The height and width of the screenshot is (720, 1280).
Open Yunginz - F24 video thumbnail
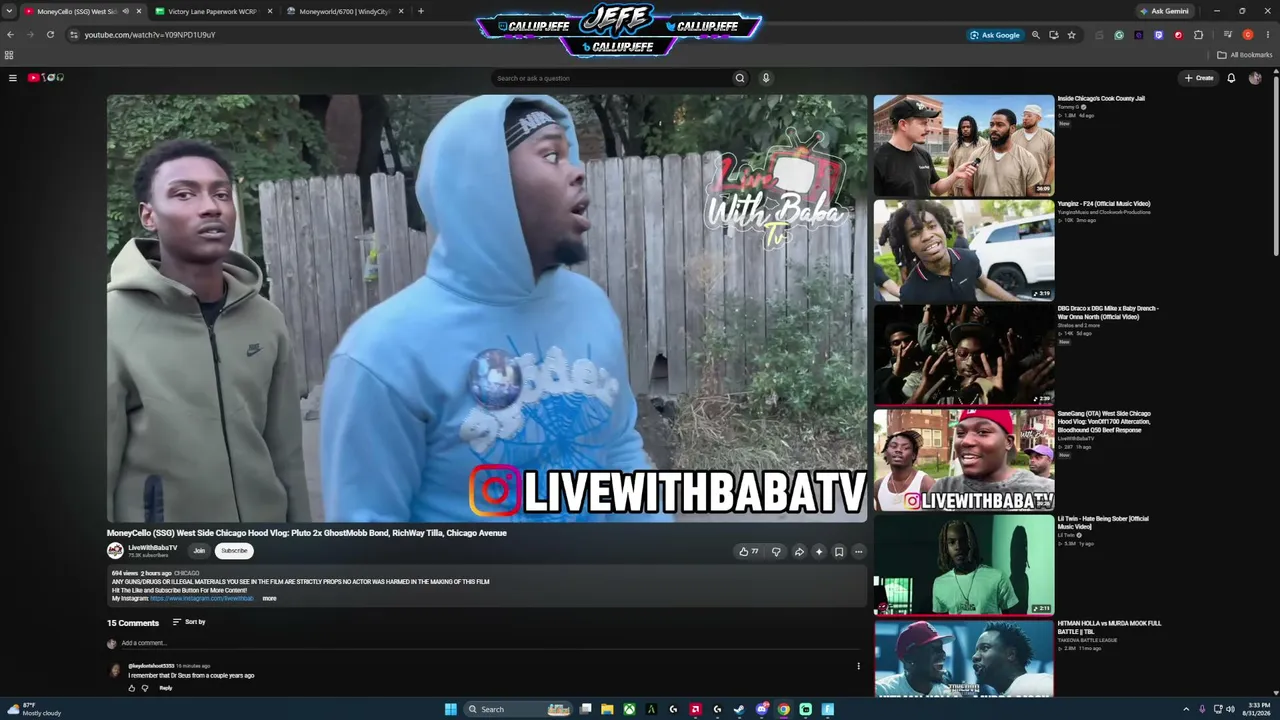(x=964, y=250)
